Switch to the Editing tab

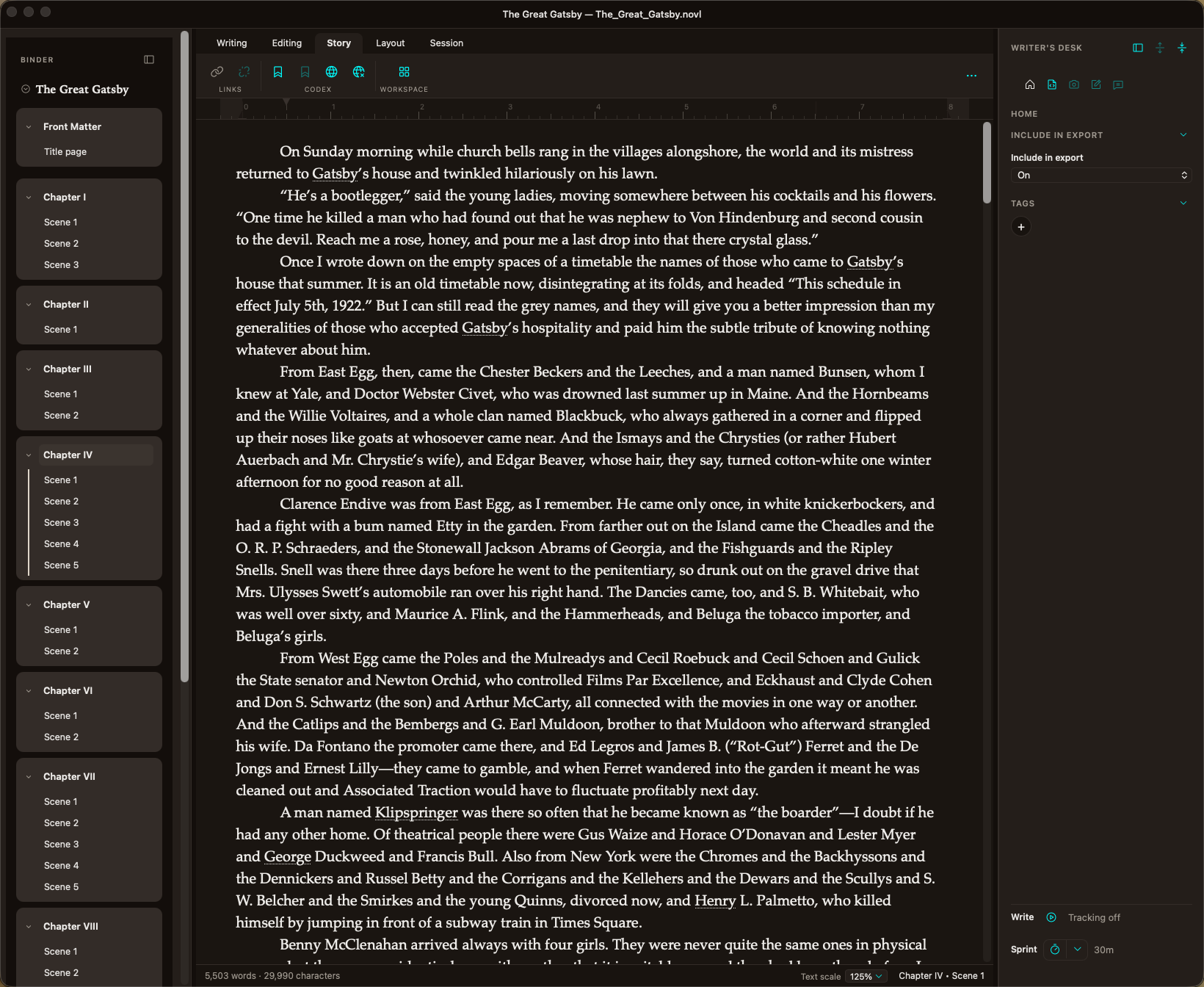(287, 43)
